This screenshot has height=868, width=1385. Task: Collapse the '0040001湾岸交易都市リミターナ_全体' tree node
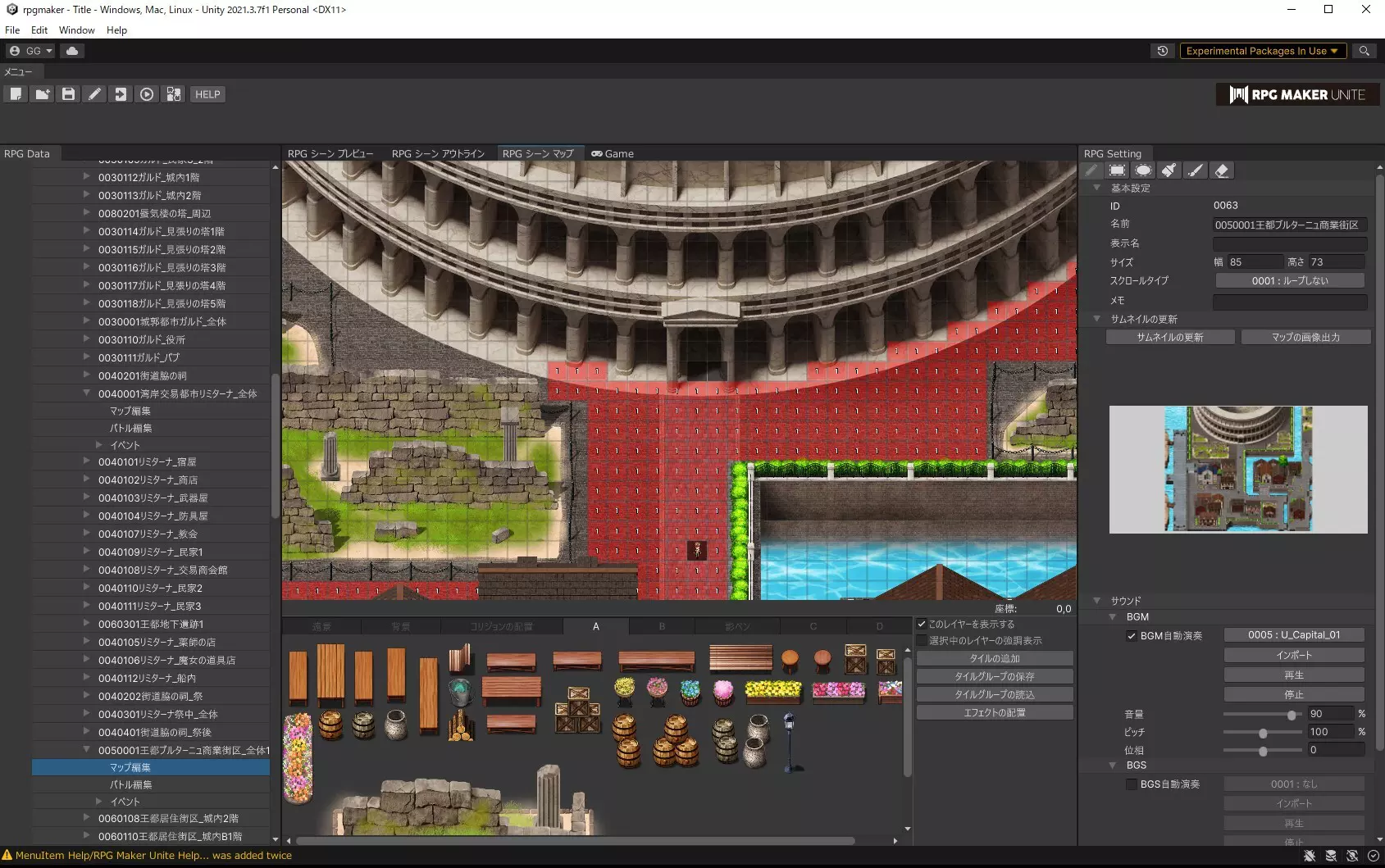pos(86,393)
